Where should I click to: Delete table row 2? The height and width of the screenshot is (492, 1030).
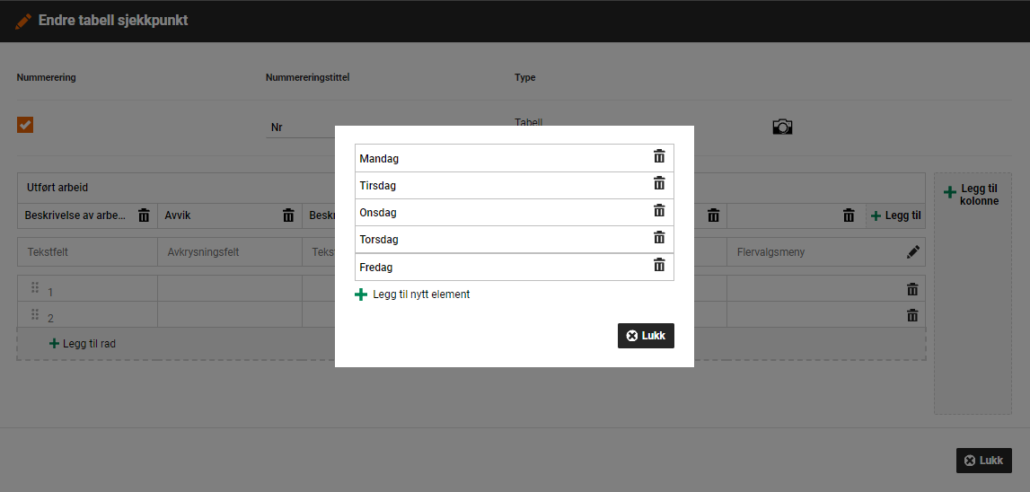coord(912,315)
